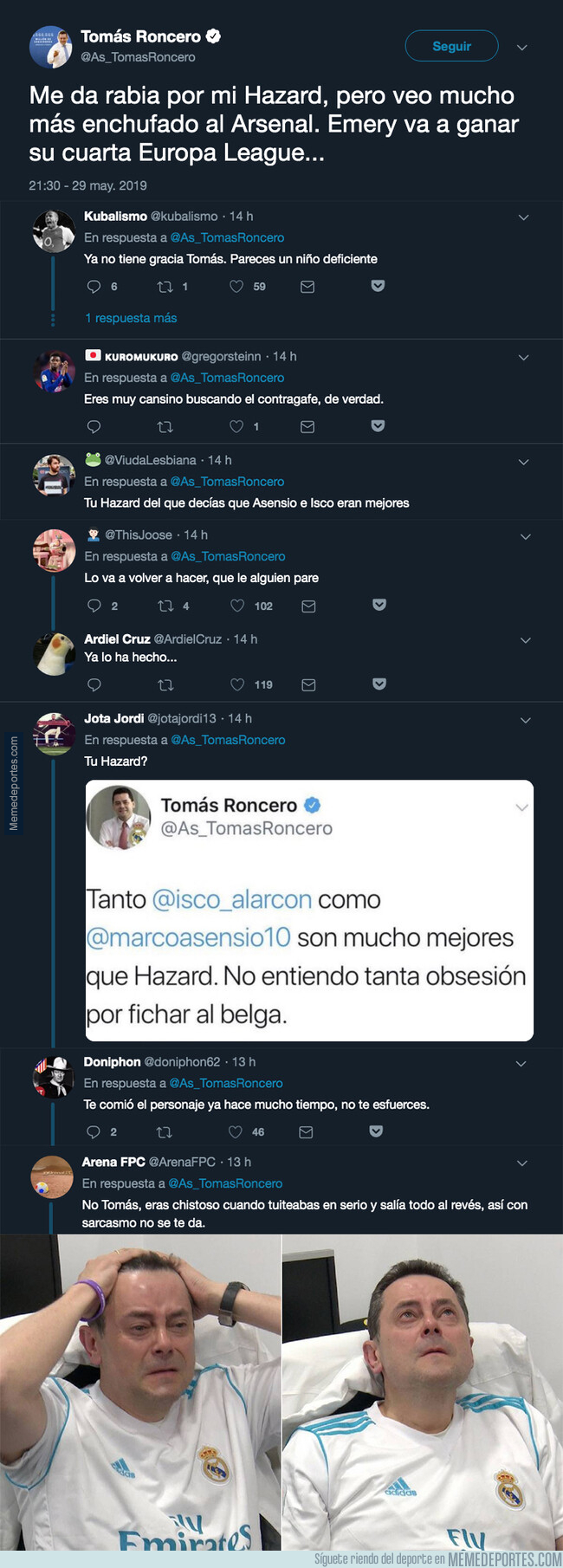Send Kubalismo's reply via Direct Message
Screen dimensions: 563x1568
[307, 288]
